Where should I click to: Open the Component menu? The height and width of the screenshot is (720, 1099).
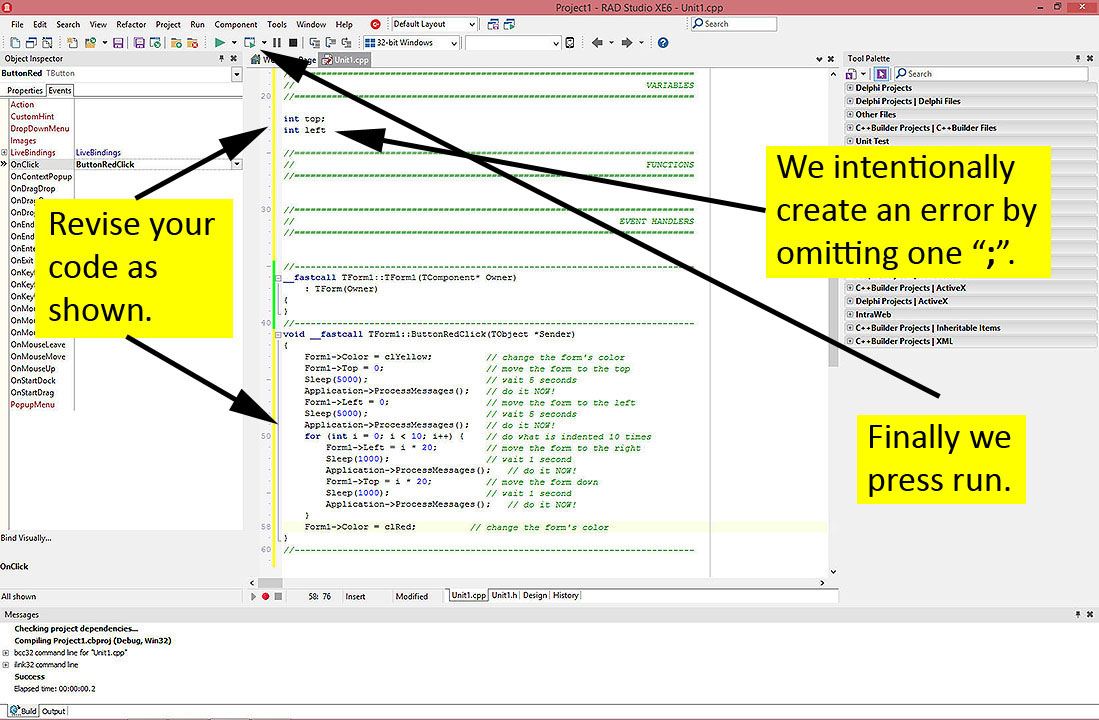(236, 25)
